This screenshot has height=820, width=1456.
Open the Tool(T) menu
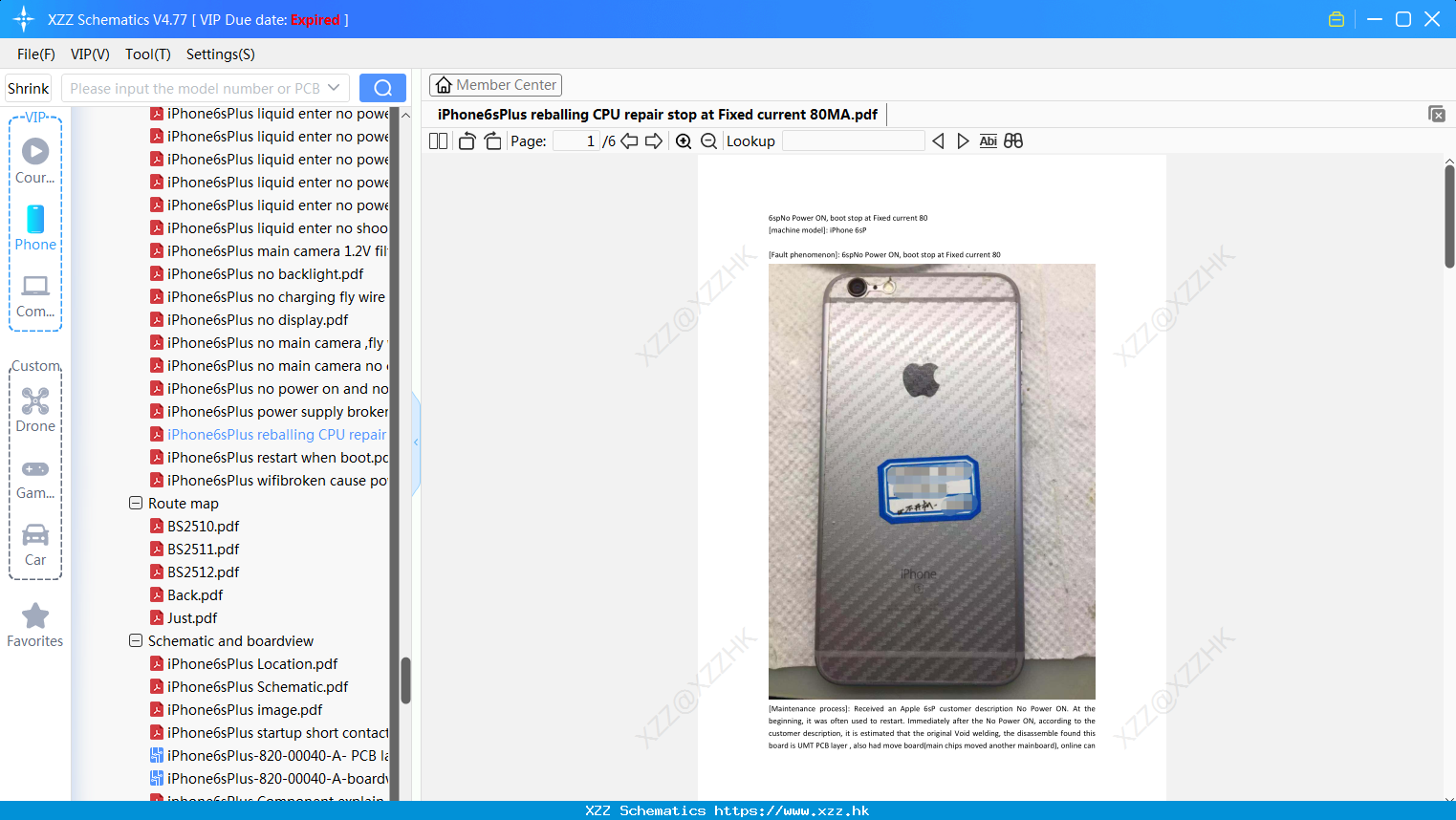(x=148, y=54)
